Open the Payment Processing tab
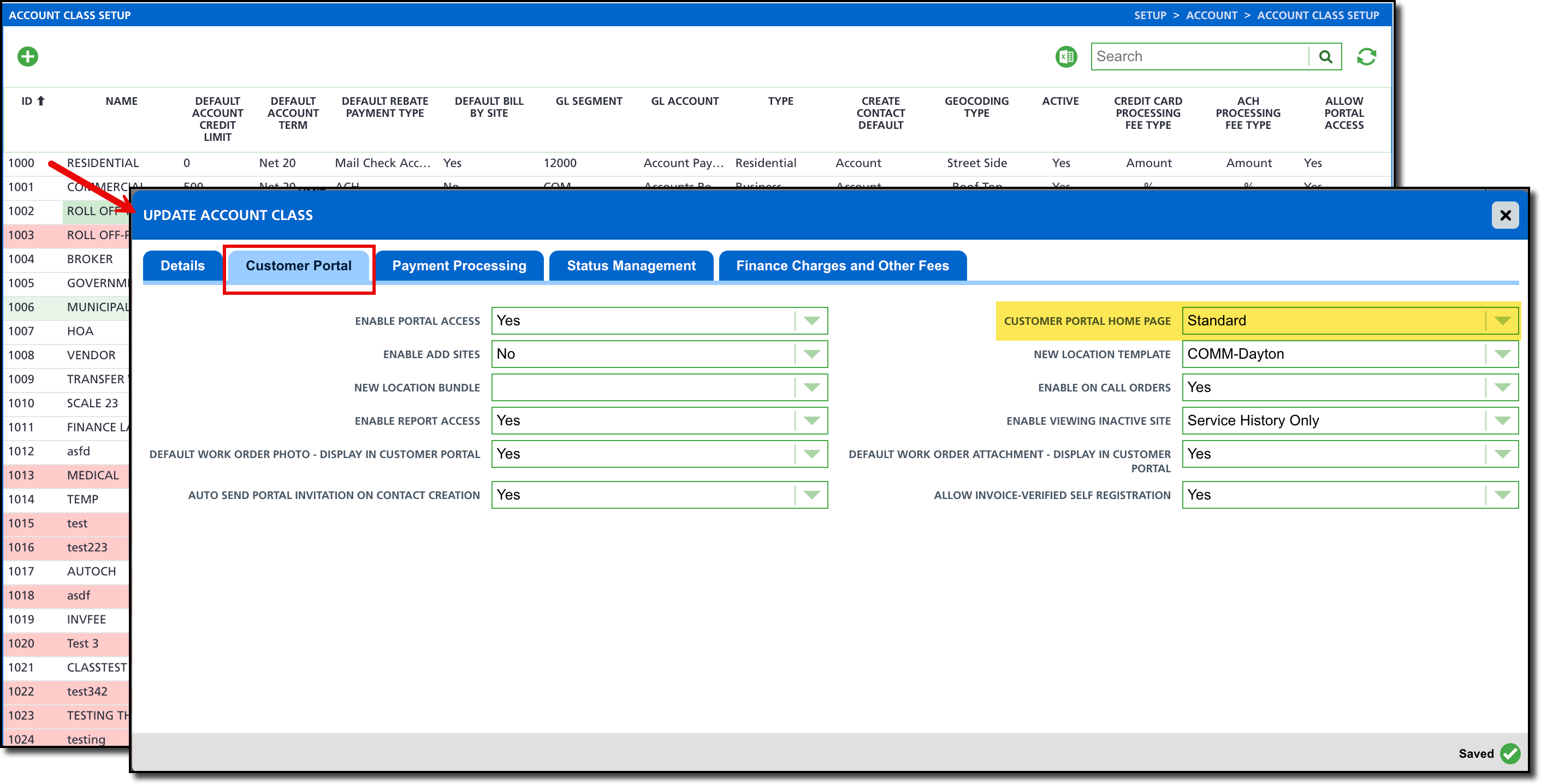This screenshot has height=784, width=1541. coord(459,266)
